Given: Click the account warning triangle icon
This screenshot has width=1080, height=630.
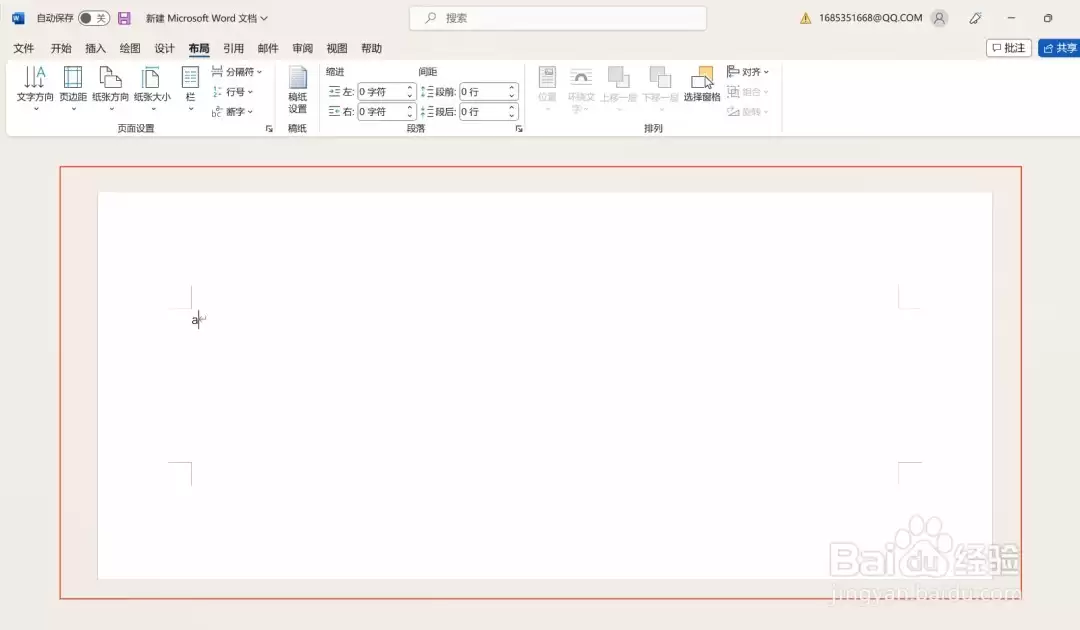Looking at the screenshot, I should (805, 18).
